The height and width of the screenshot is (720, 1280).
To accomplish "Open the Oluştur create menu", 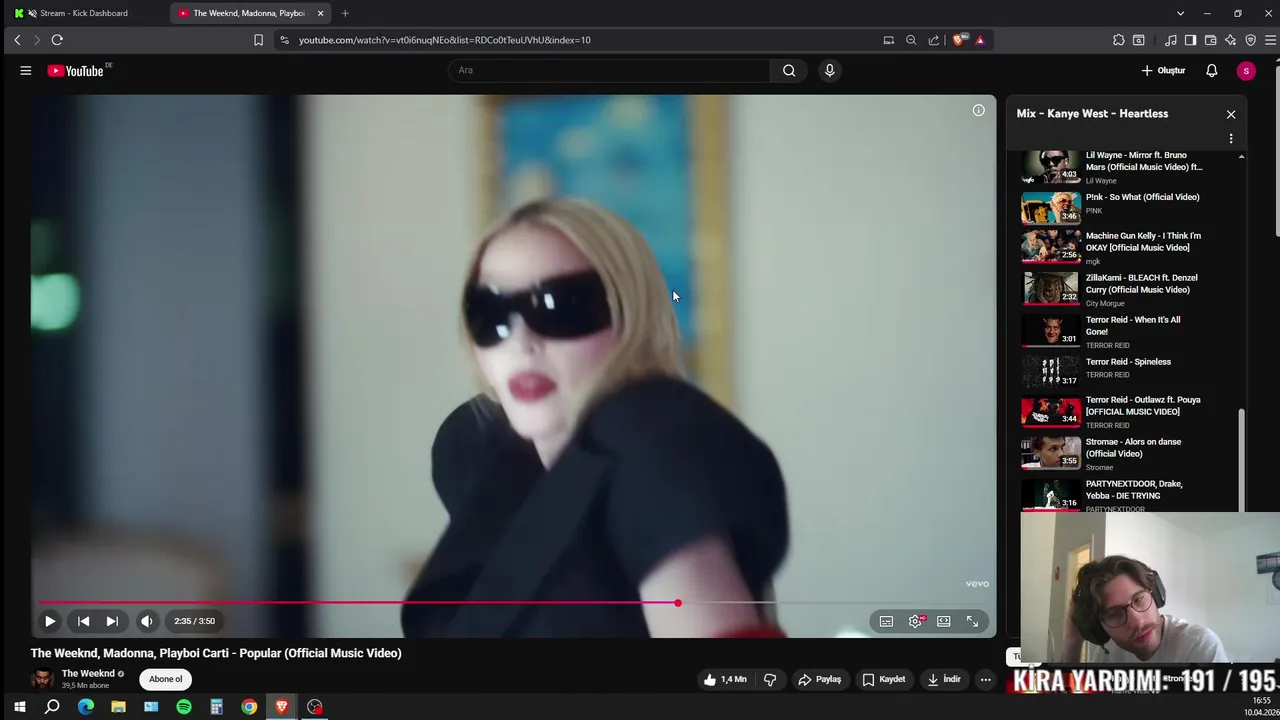I will [1163, 71].
